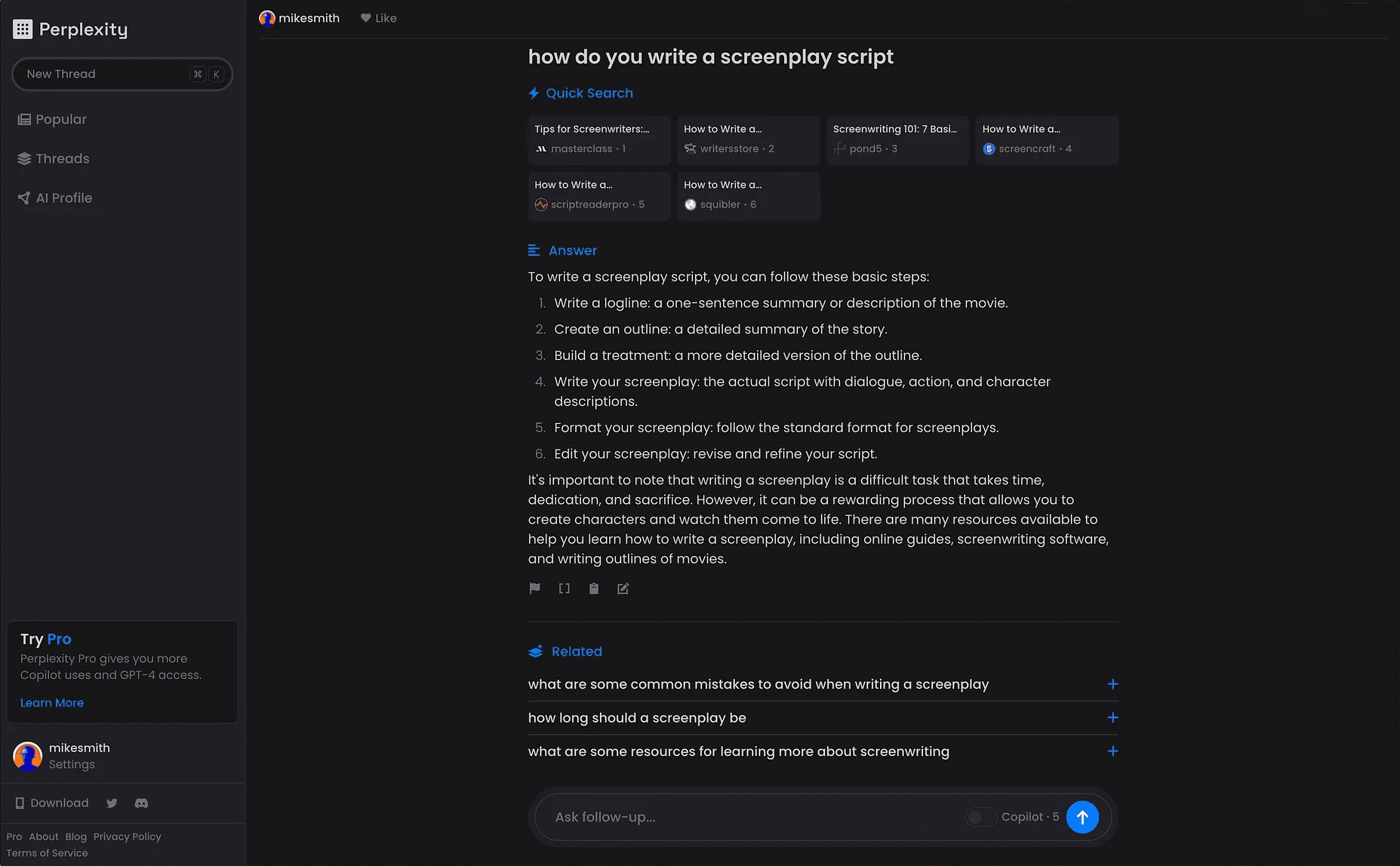The image size is (1400, 866).
Task: Open the Privacy Policy link
Action: 128,837
